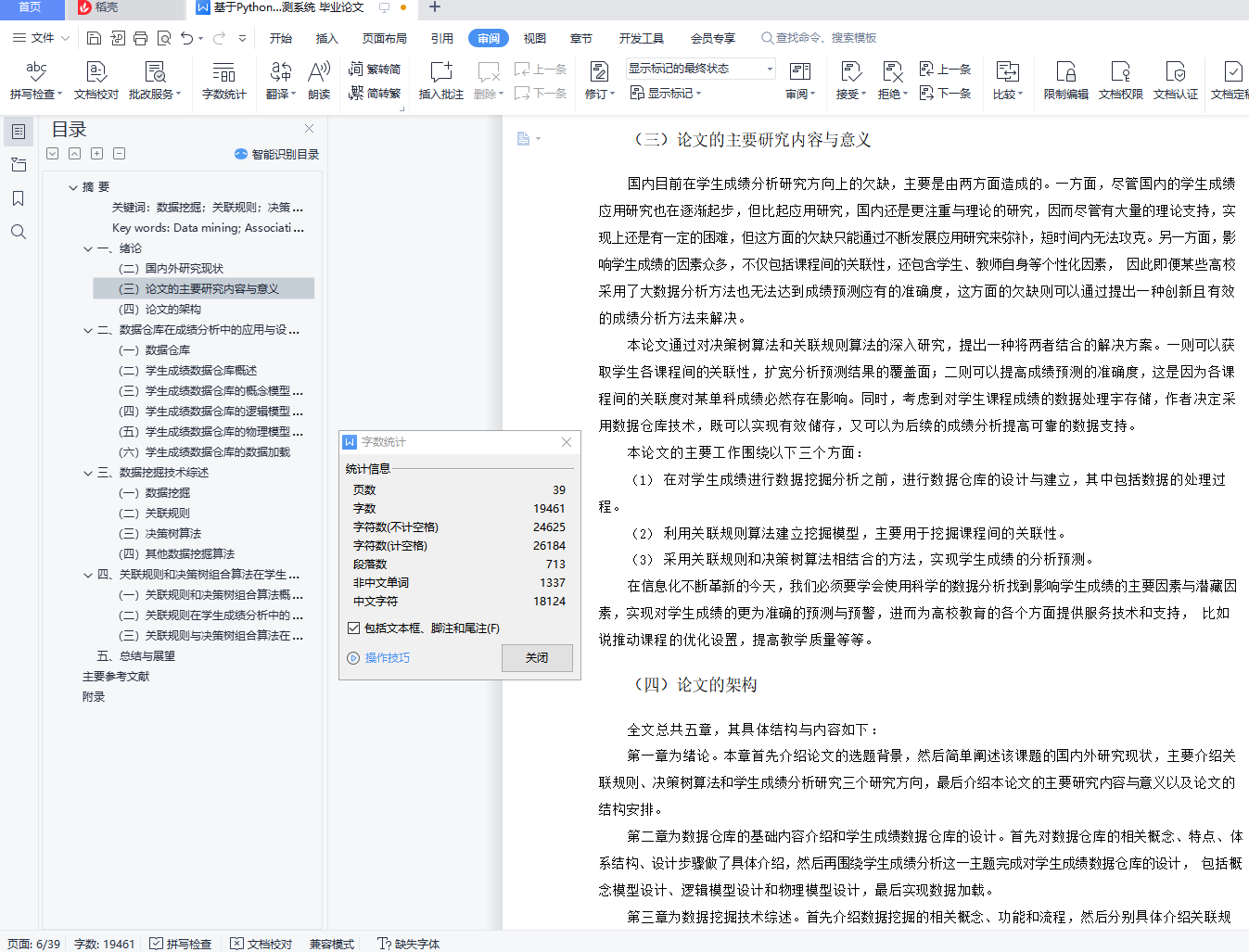Open the 文件 menu

click(41, 38)
